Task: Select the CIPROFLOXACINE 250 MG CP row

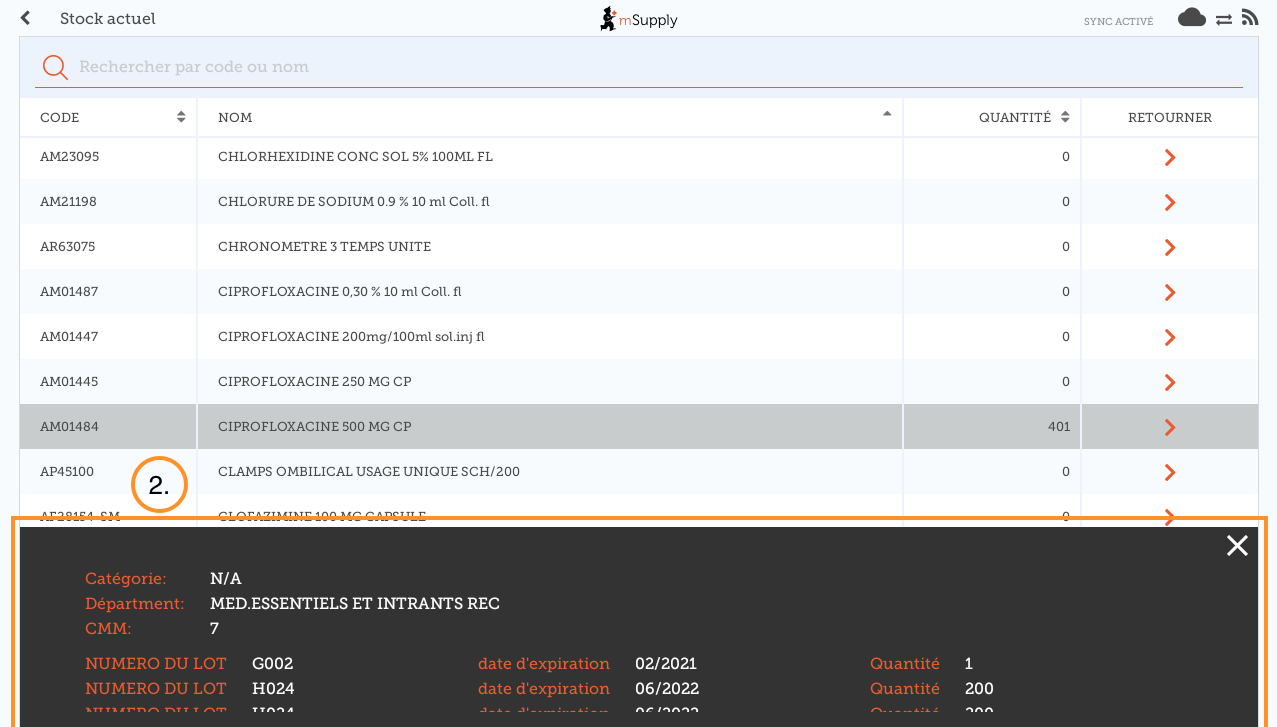Action: pyautogui.click(x=550, y=382)
